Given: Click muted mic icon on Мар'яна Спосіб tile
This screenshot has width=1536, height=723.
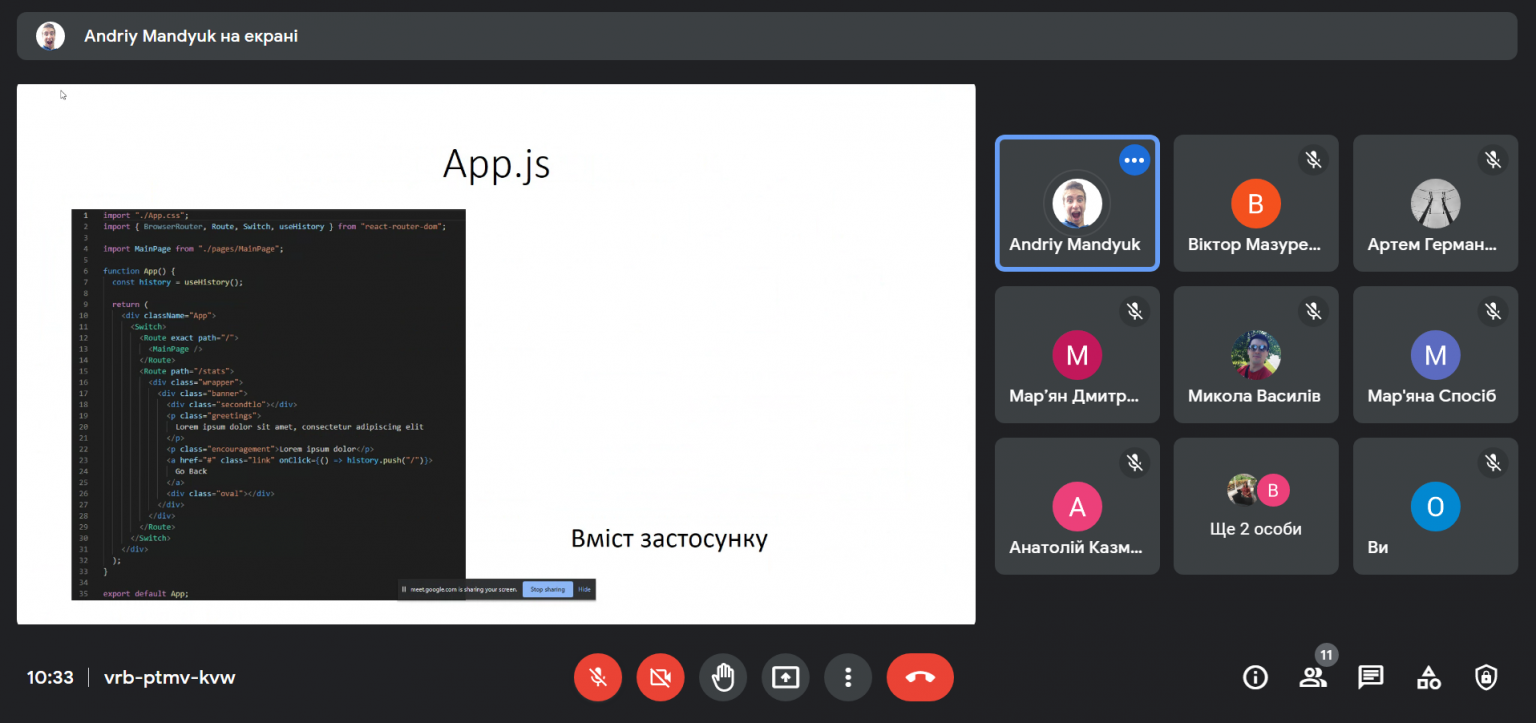Looking at the screenshot, I should pyautogui.click(x=1493, y=311).
